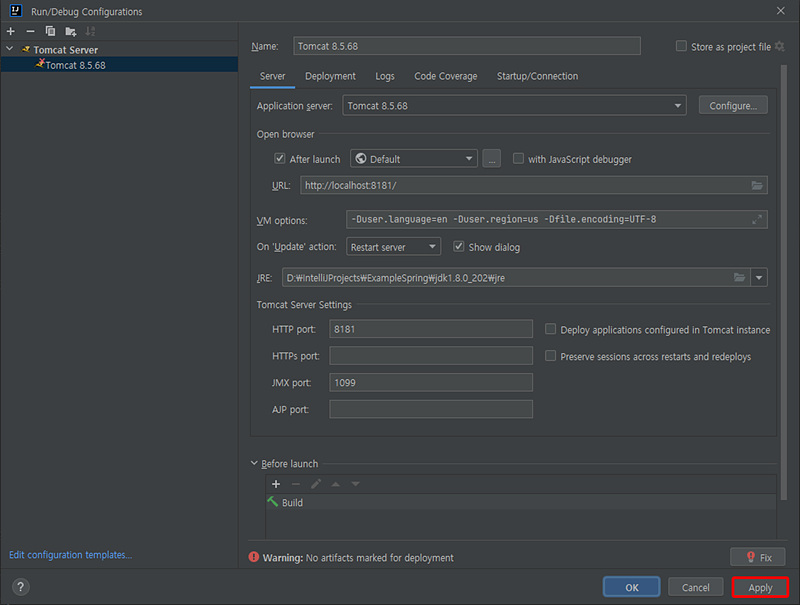Click the JMX port field

pos(431,382)
